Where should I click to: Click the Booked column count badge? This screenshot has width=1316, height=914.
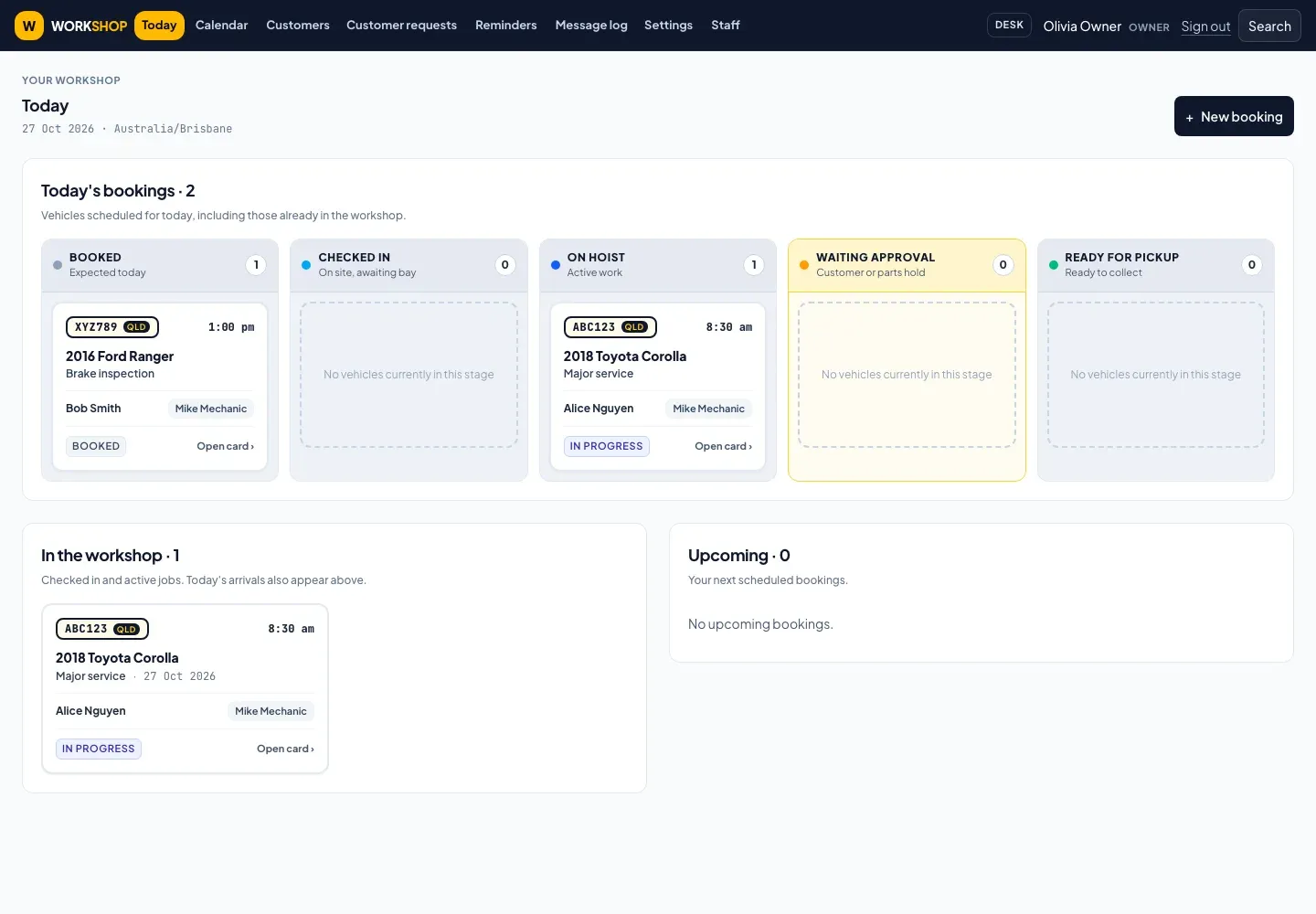(256, 265)
